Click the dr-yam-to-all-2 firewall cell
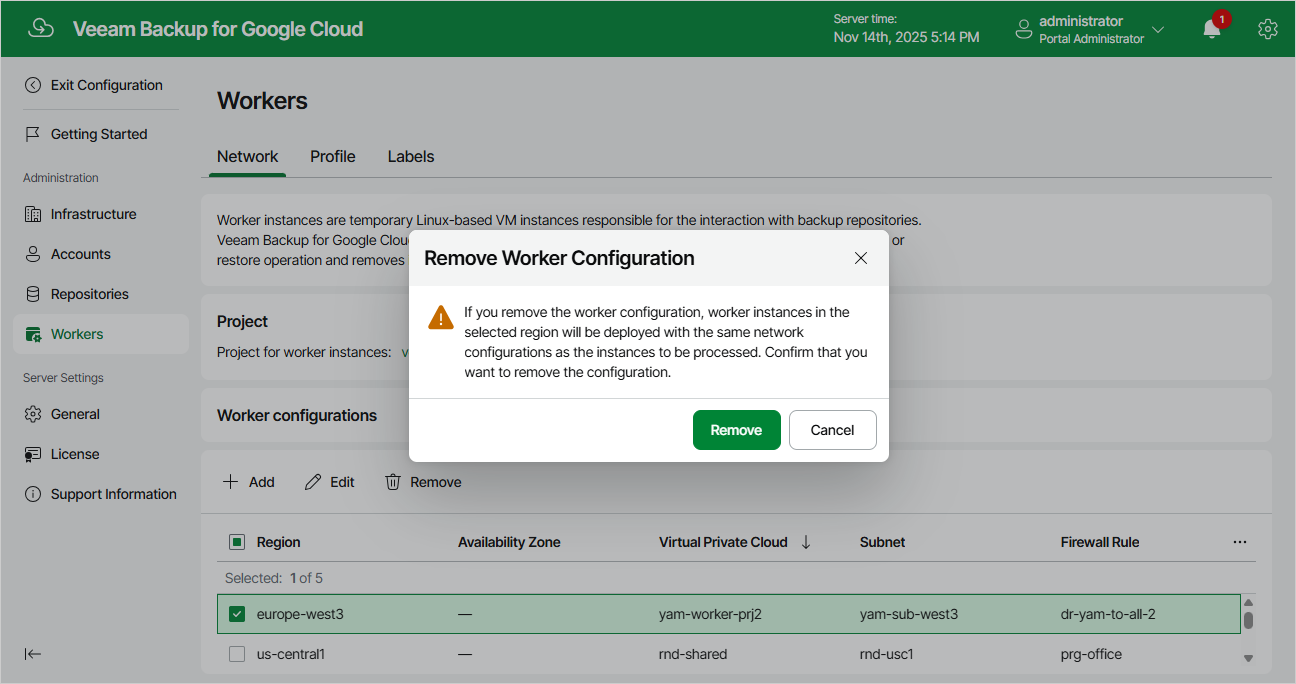Screen dimensions: 1296x684 point(1108,614)
